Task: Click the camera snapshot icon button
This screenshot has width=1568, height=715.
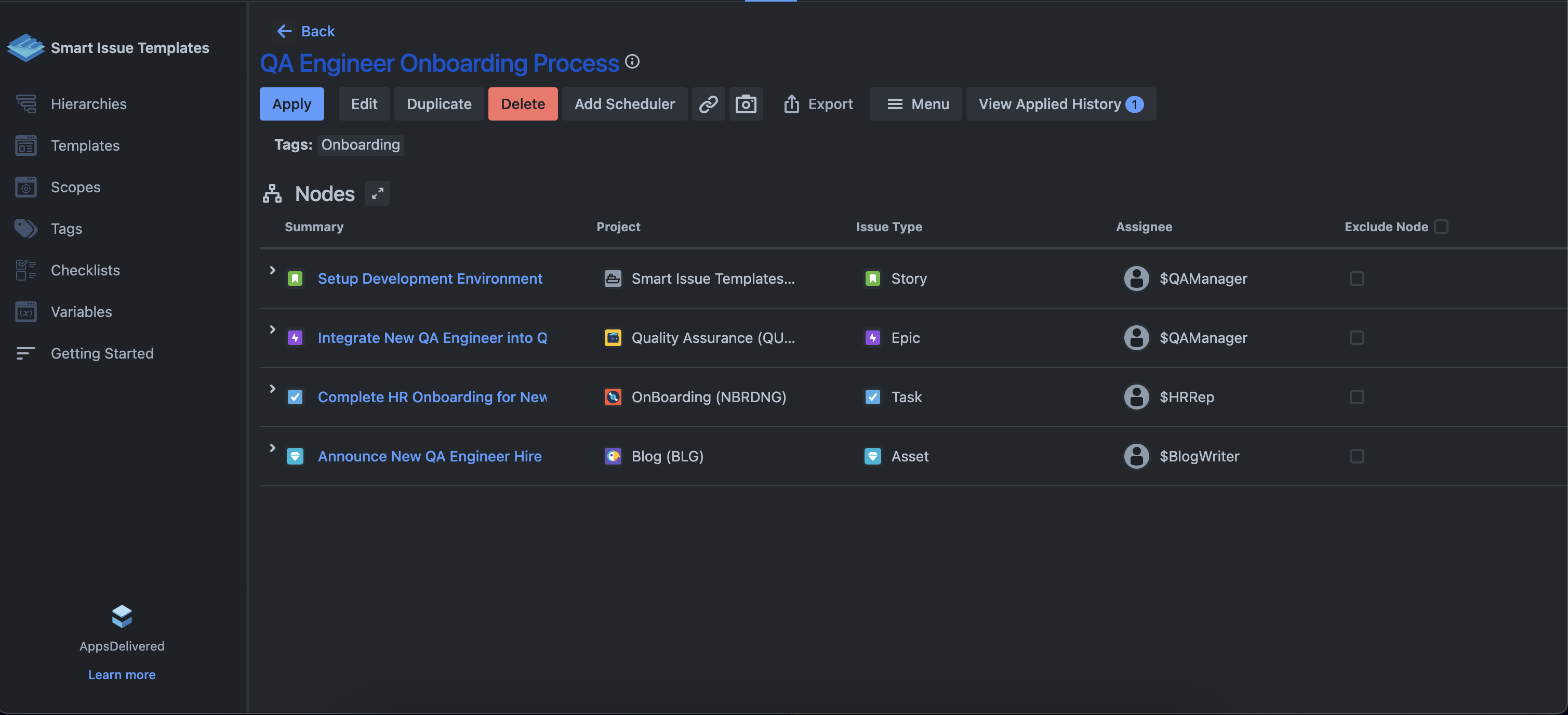Action: tap(746, 104)
